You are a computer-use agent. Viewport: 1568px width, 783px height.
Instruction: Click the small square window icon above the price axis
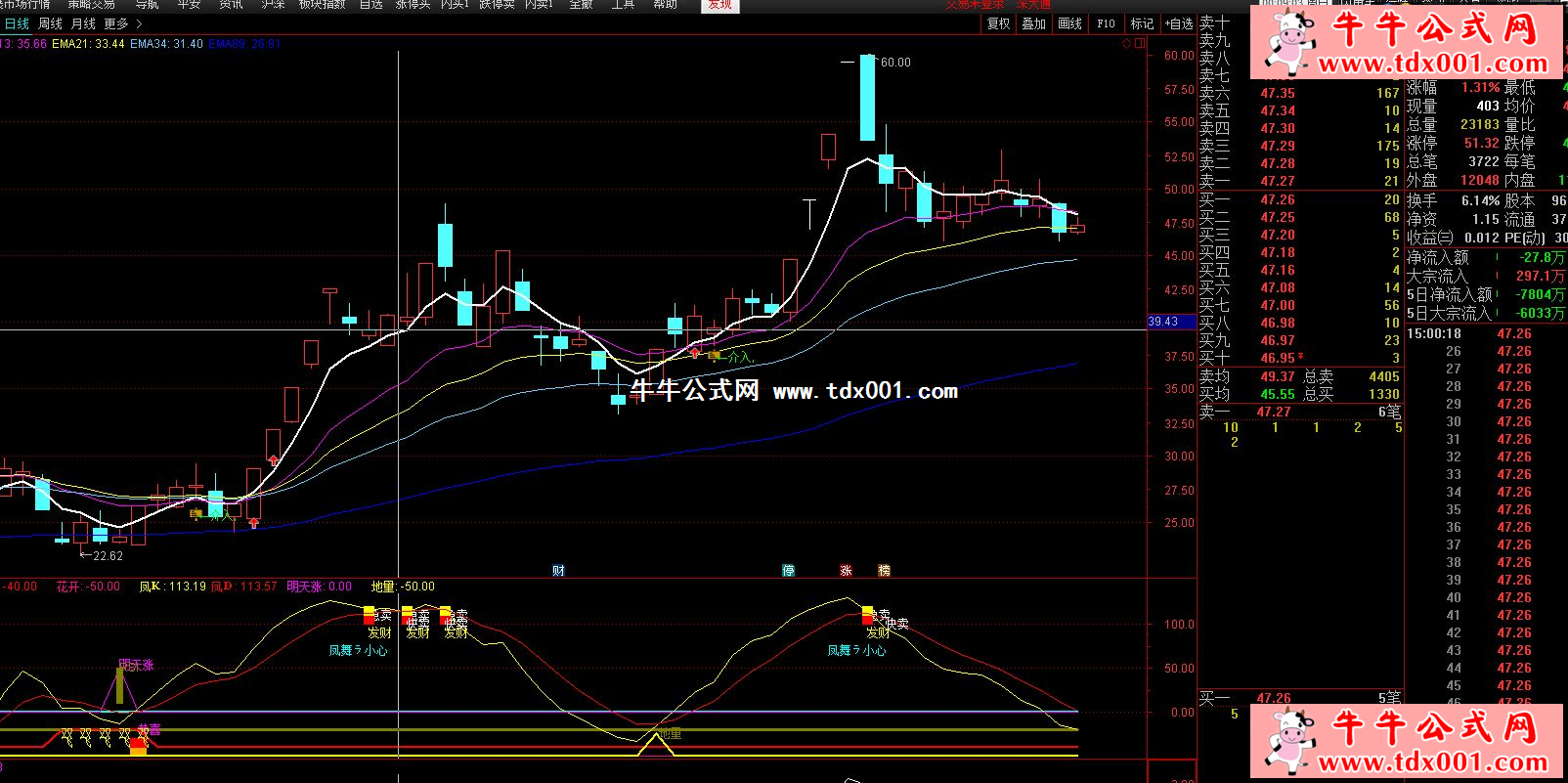pyautogui.click(x=1139, y=43)
